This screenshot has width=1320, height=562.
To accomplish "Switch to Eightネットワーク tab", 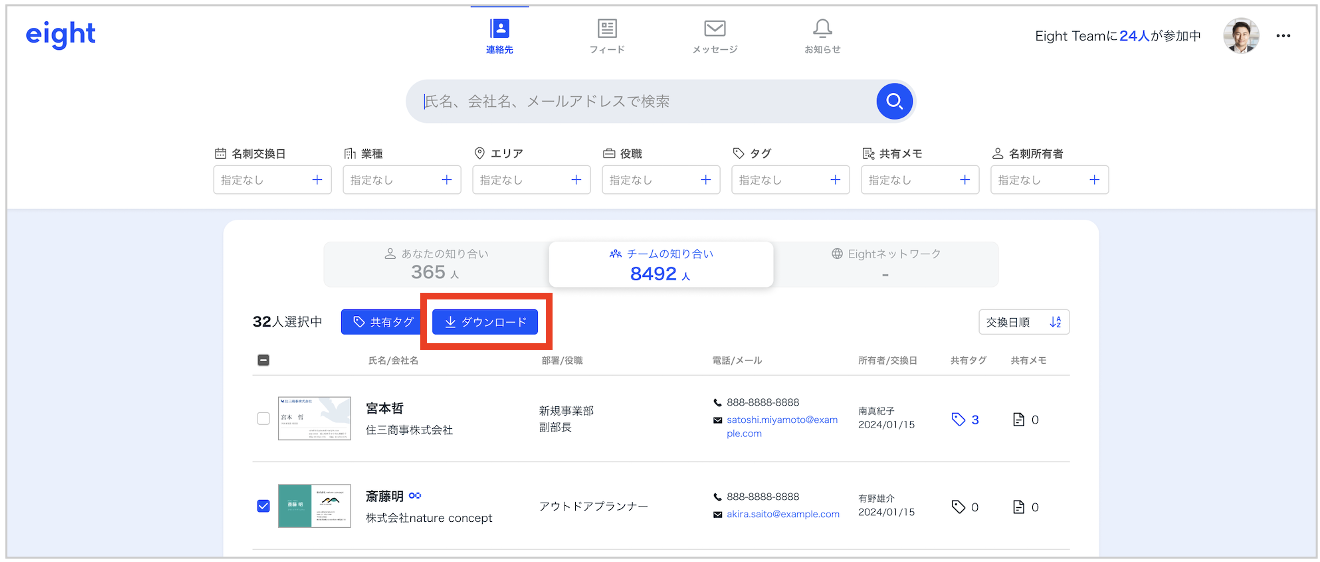I will (x=885, y=265).
